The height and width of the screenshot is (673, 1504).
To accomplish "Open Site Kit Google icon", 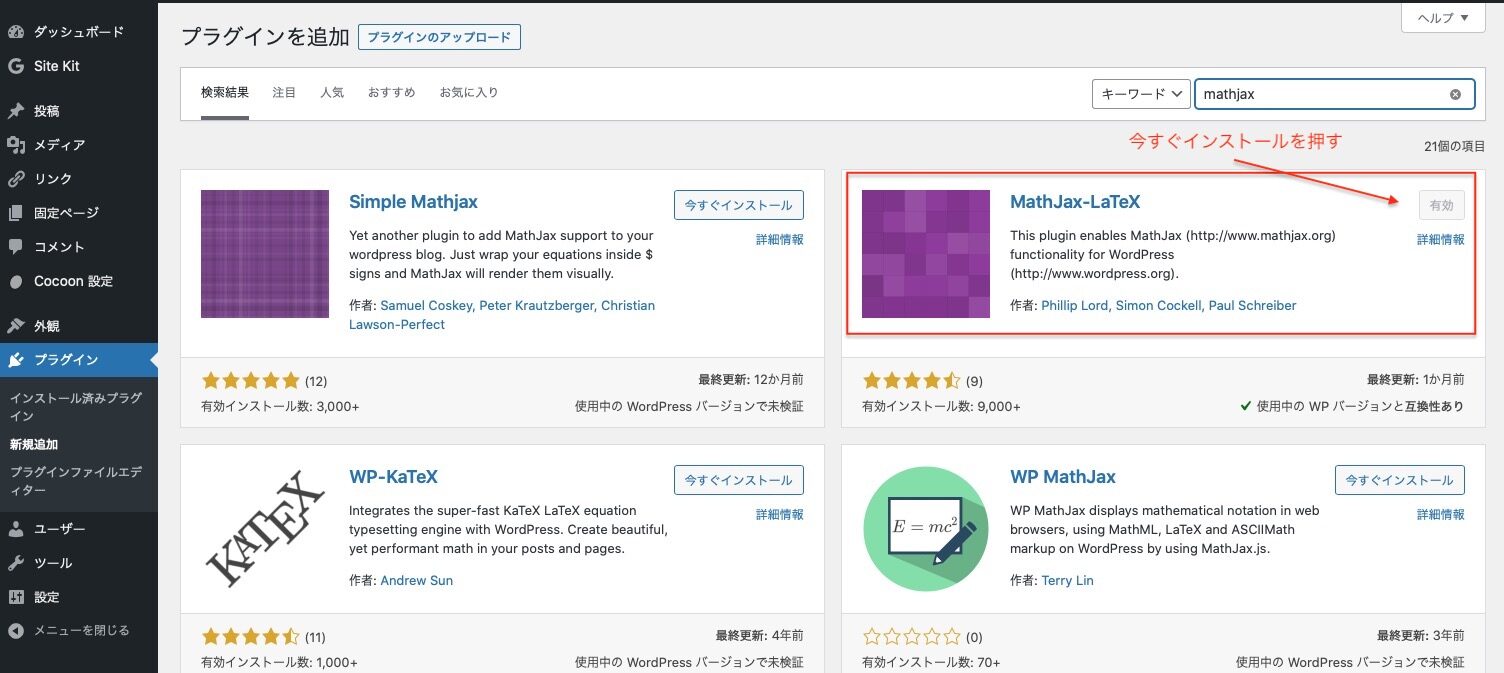I will 16,66.
